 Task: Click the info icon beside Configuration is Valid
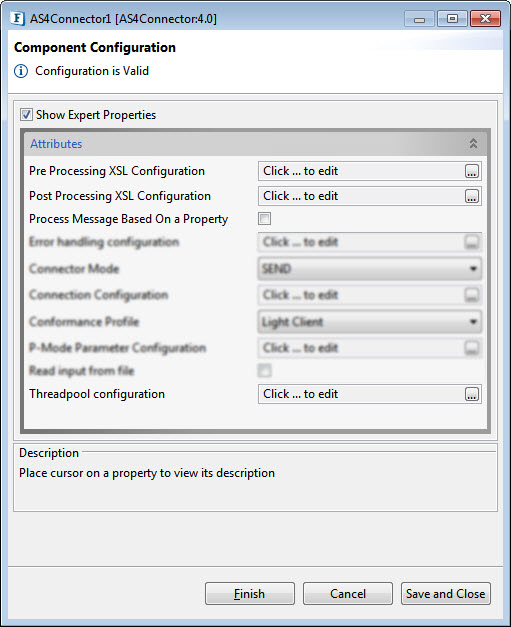click(21, 71)
